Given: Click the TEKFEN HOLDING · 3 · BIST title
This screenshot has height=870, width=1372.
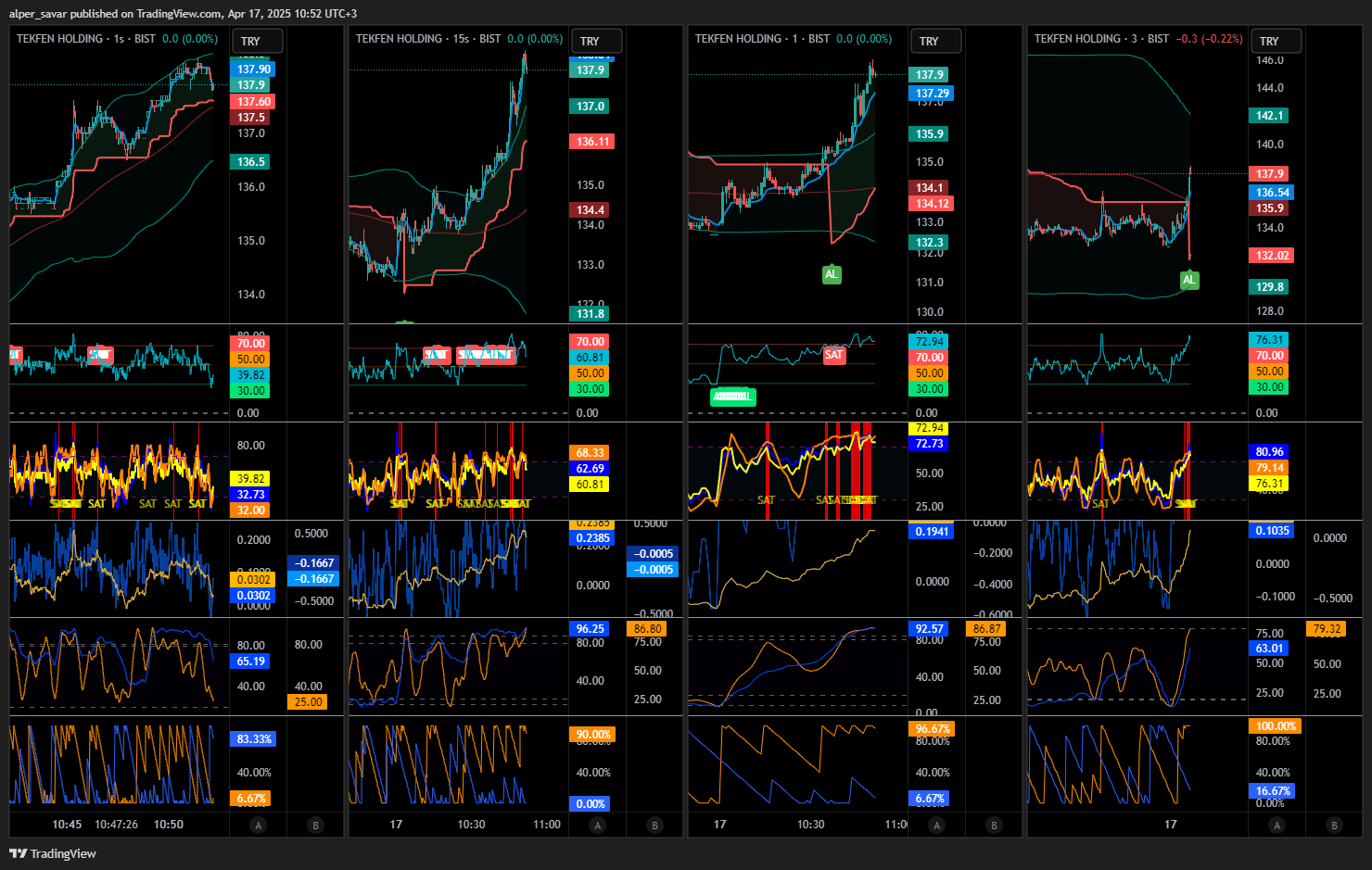Looking at the screenshot, I should 1102,39.
